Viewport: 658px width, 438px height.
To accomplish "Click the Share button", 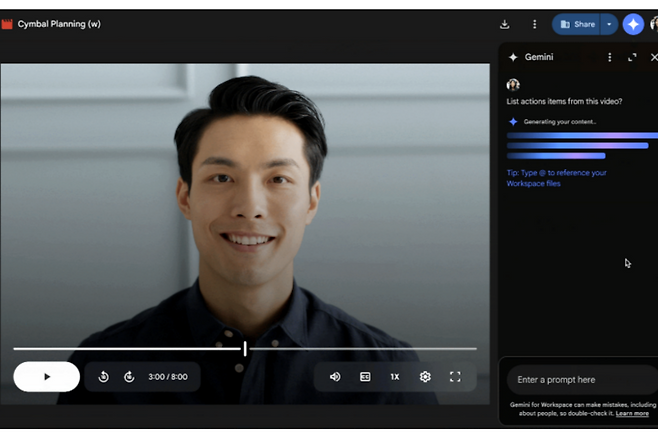I will (577, 24).
